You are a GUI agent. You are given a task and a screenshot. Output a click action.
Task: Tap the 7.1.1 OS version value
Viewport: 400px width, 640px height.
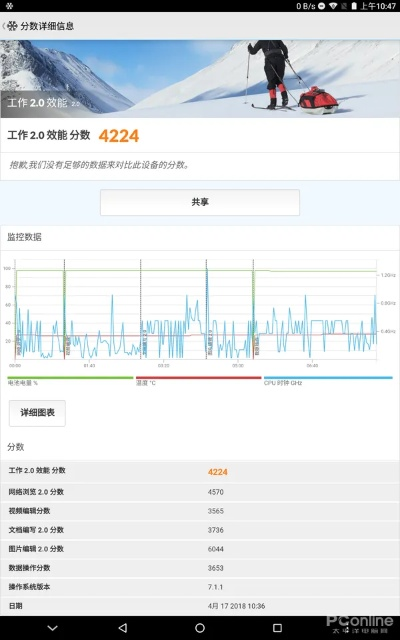215,587
